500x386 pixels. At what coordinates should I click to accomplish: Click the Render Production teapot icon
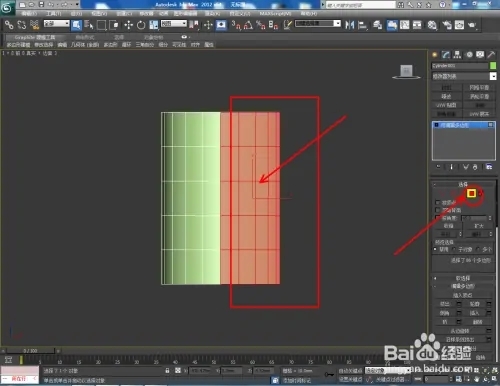tap(472, 25)
